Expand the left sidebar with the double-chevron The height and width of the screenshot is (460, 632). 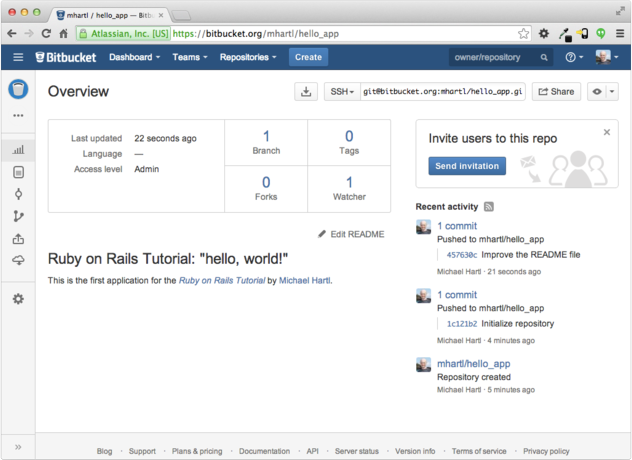(x=18, y=446)
